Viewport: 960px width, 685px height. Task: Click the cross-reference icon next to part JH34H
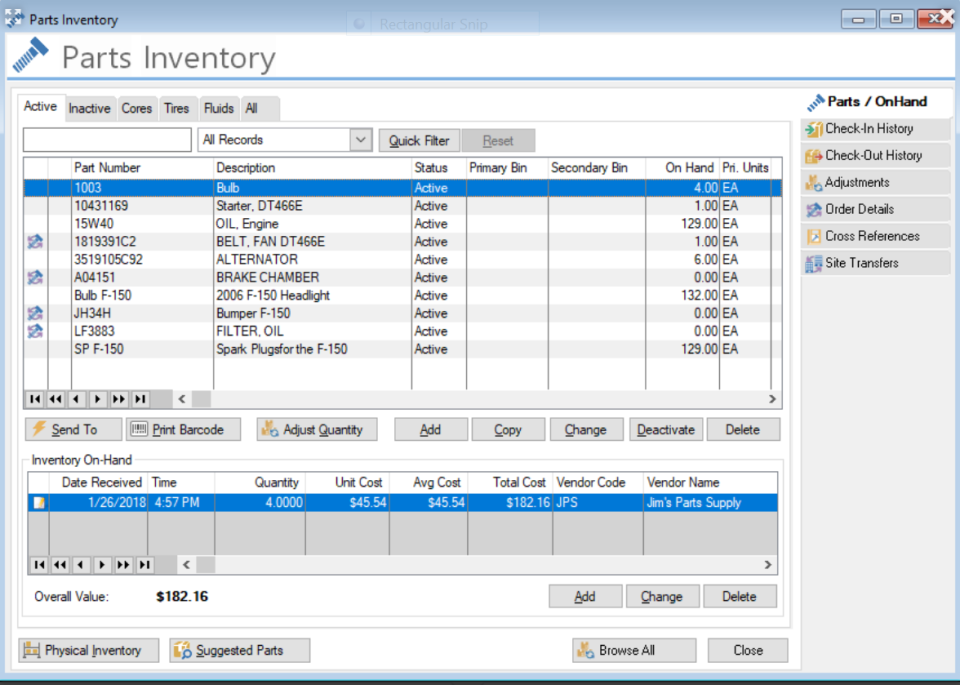tap(34, 313)
